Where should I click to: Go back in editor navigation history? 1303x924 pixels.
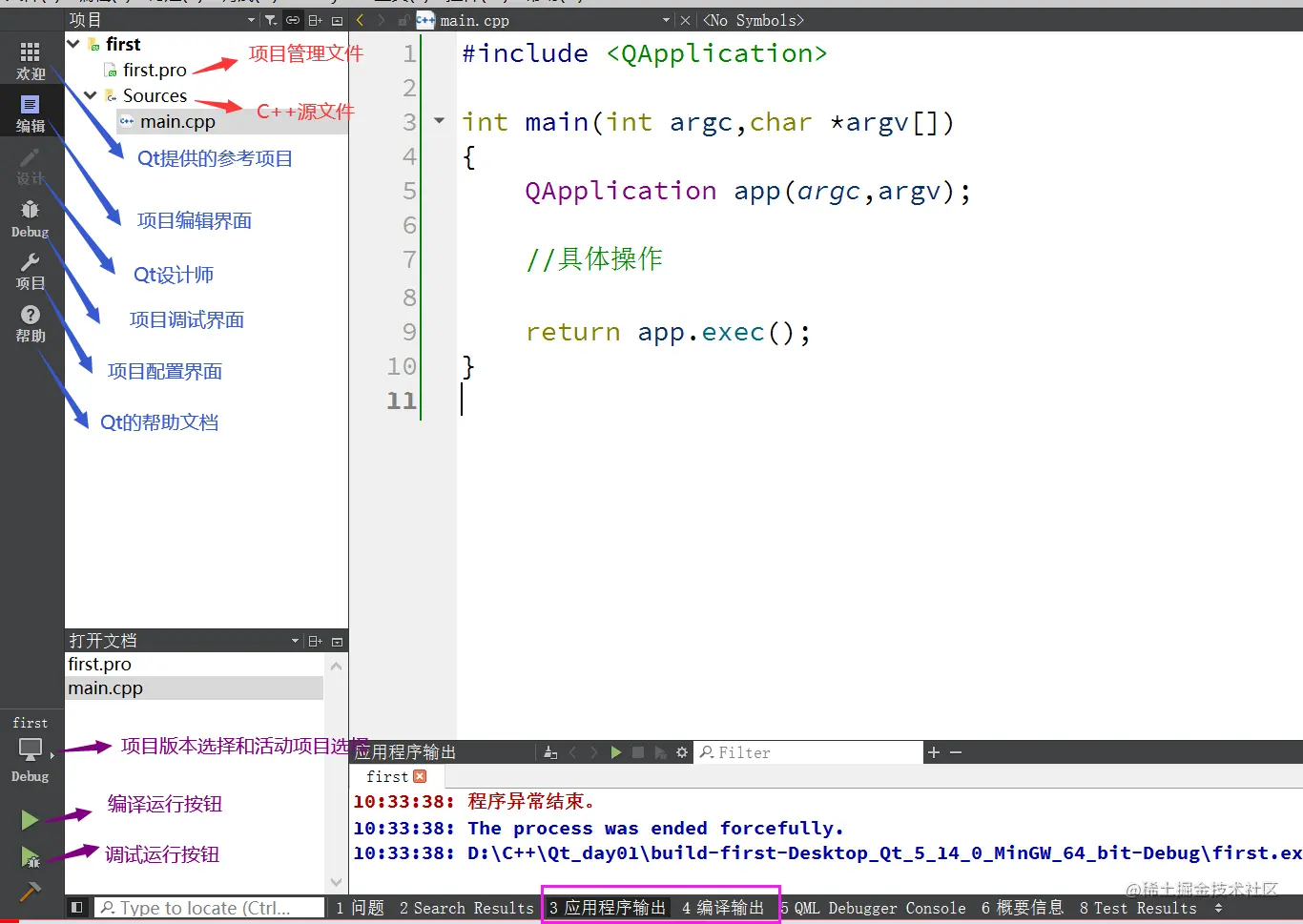click(361, 20)
